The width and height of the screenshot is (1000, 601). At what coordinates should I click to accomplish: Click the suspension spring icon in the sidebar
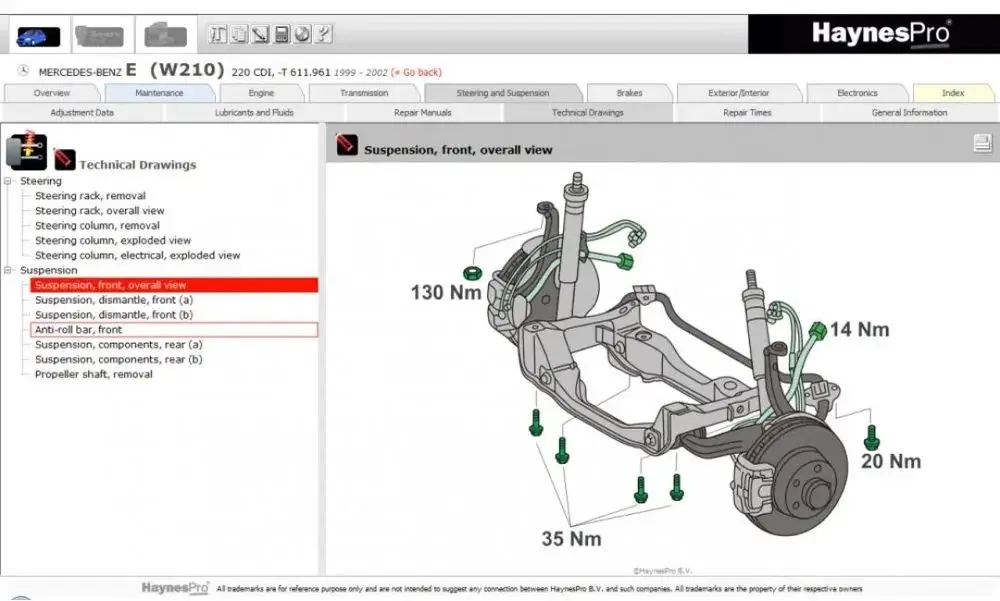26,150
